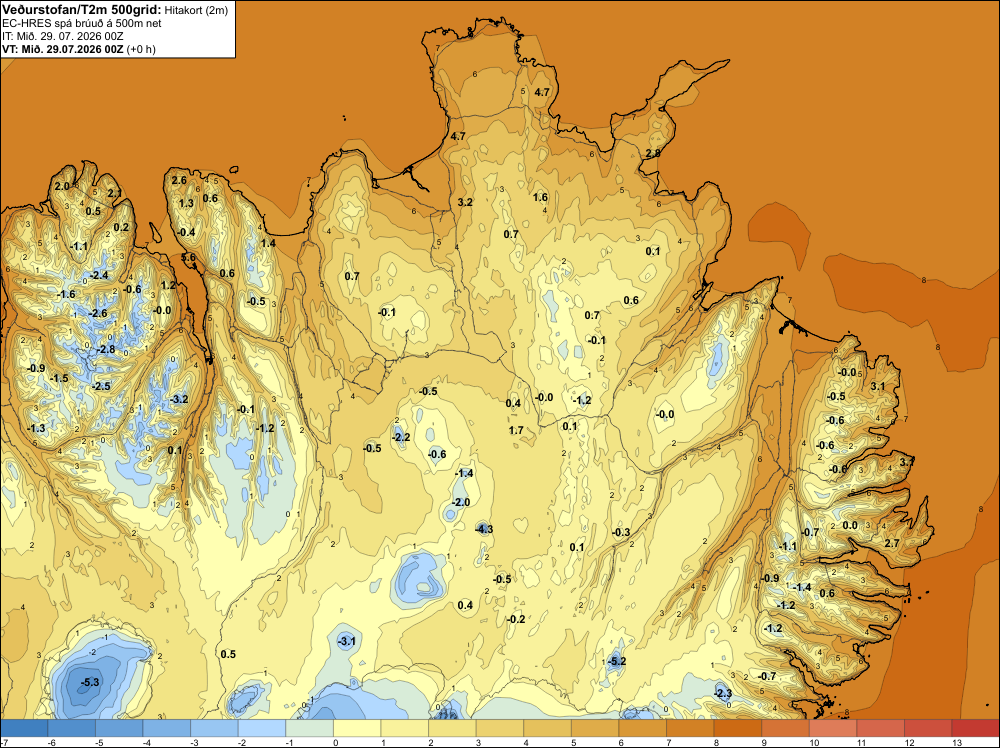This screenshot has height=748, width=1000.
Task: Select legend color segment between 0 and 1
Action: tap(357, 728)
